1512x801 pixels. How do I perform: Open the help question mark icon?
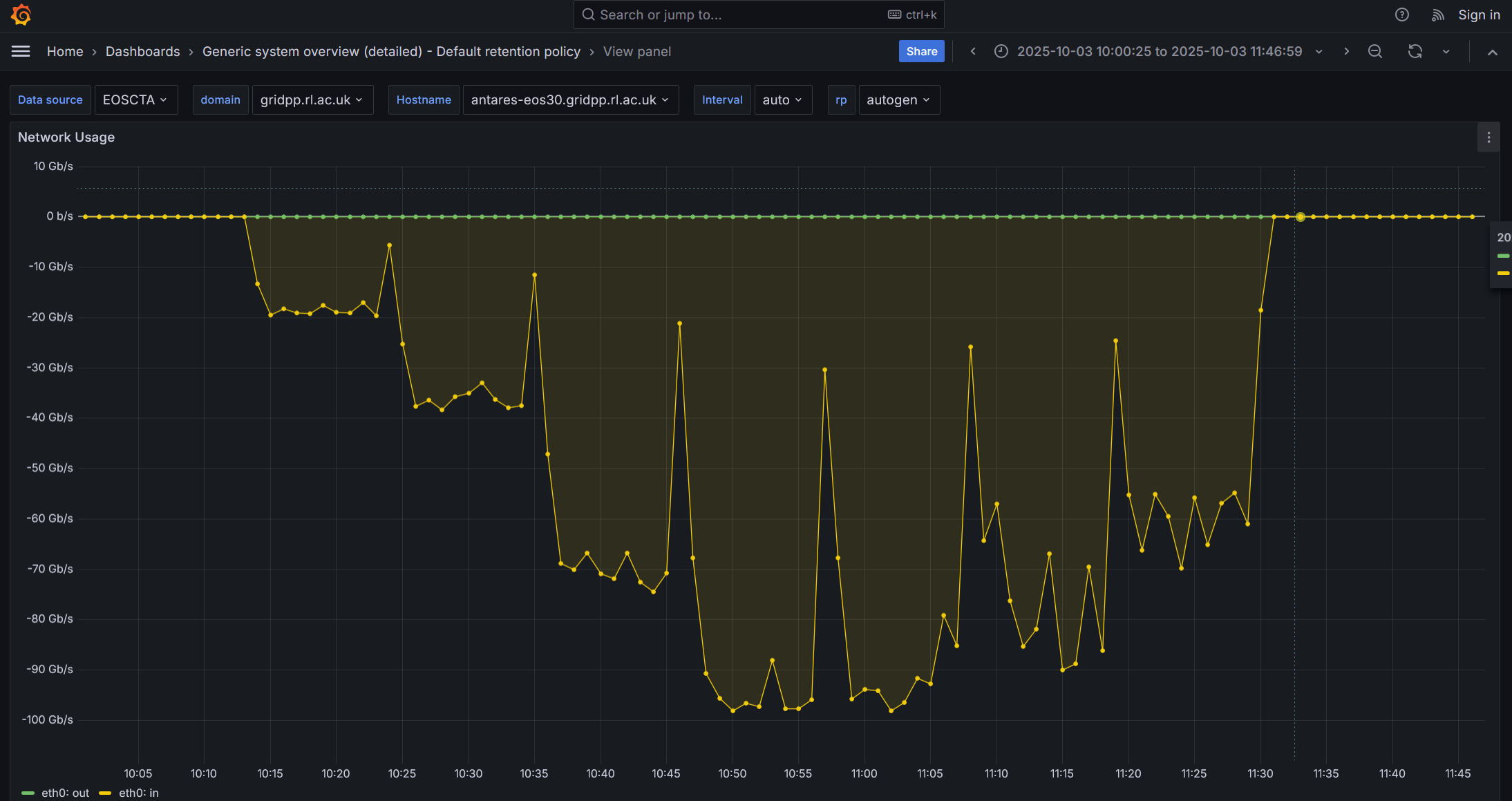[1401, 15]
